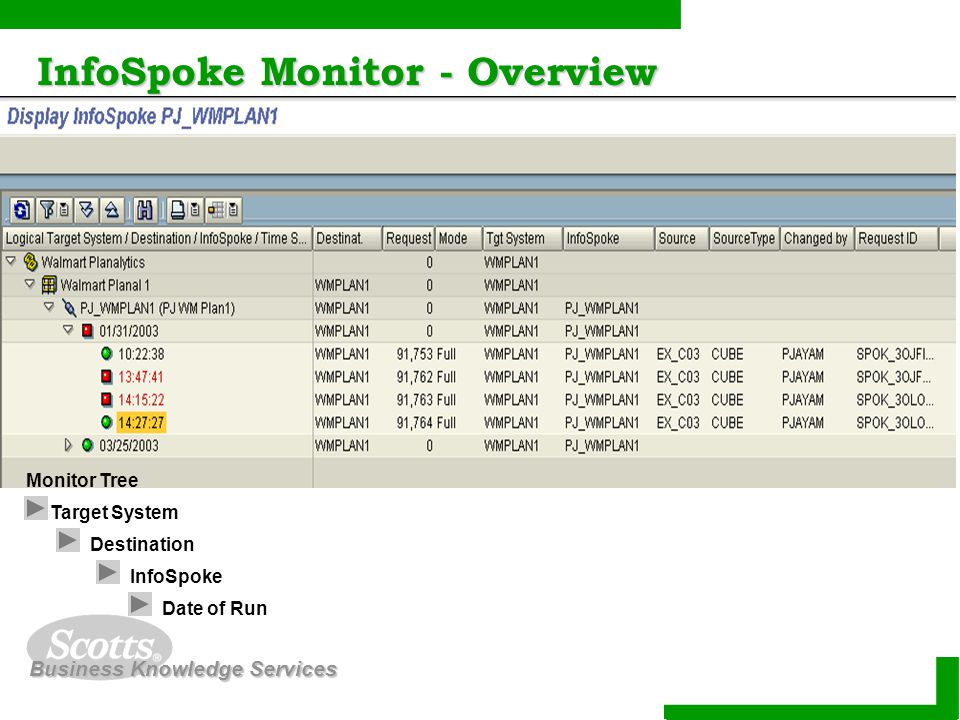This screenshot has width=960, height=720.
Task: Expand the 03/25/2003 date node
Action: 69,445
